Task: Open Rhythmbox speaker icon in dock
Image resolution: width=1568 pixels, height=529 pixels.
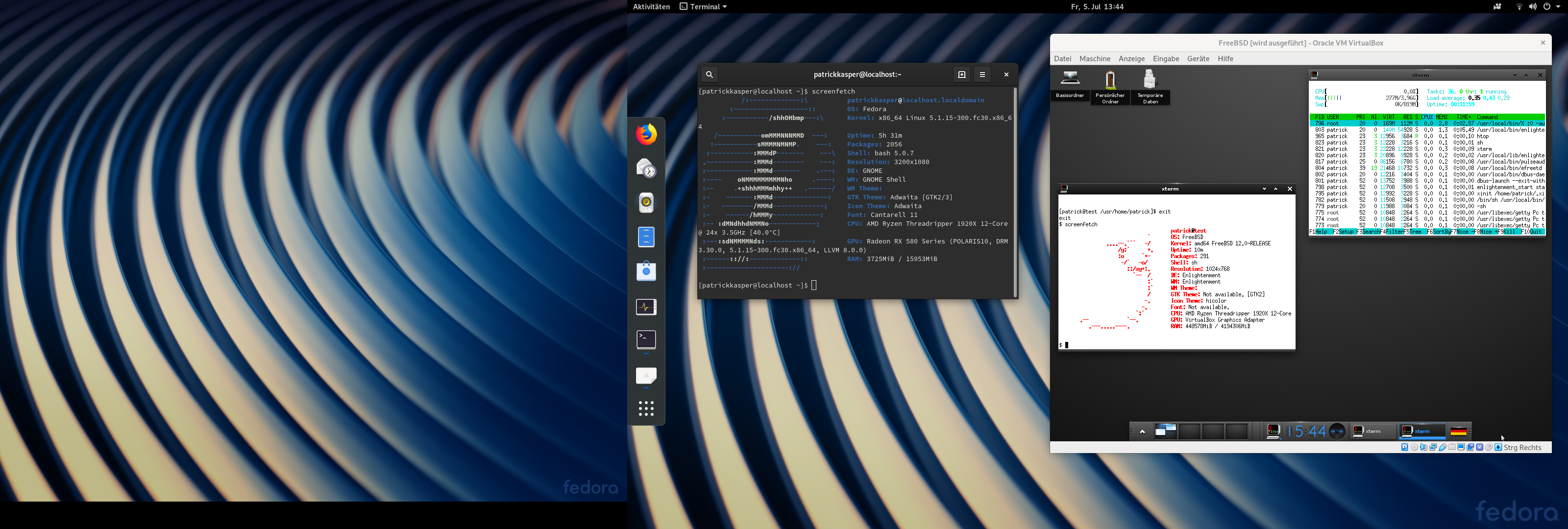Action: tap(646, 202)
